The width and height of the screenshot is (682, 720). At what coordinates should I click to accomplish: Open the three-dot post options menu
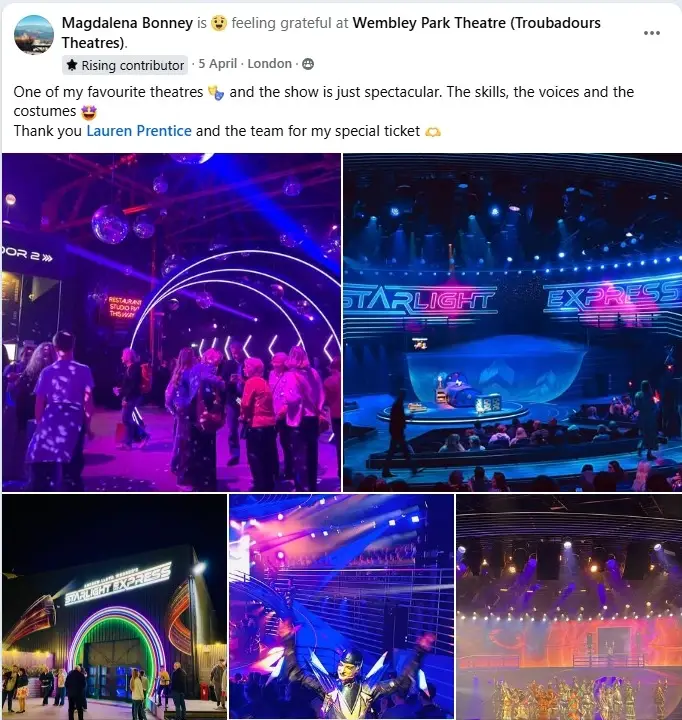click(x=652, y=33)
